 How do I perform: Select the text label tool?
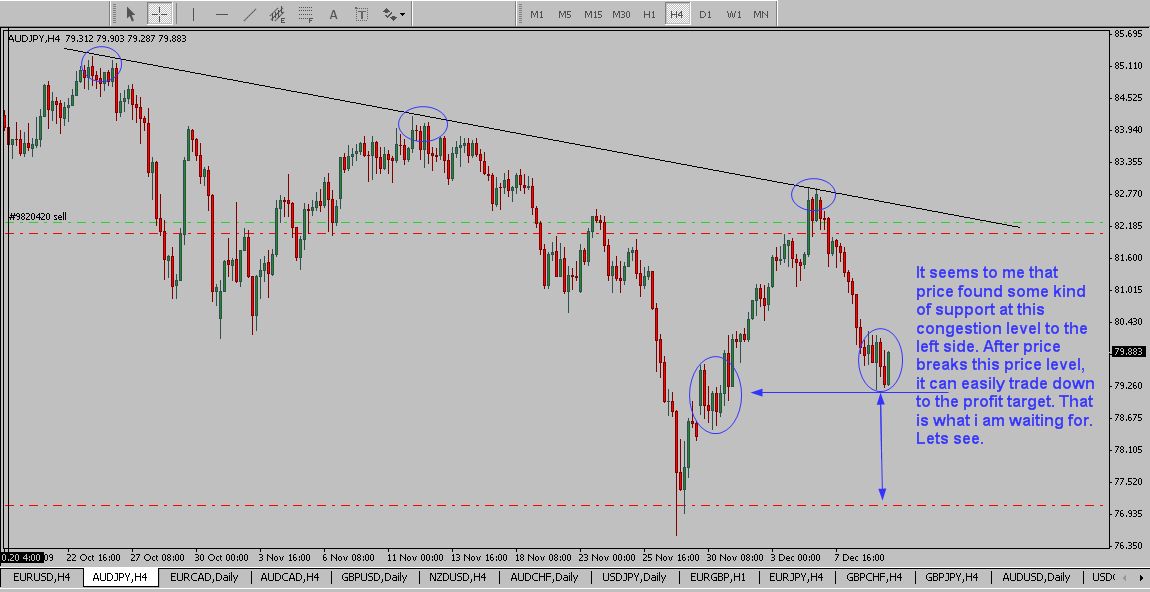click(361, 14)
